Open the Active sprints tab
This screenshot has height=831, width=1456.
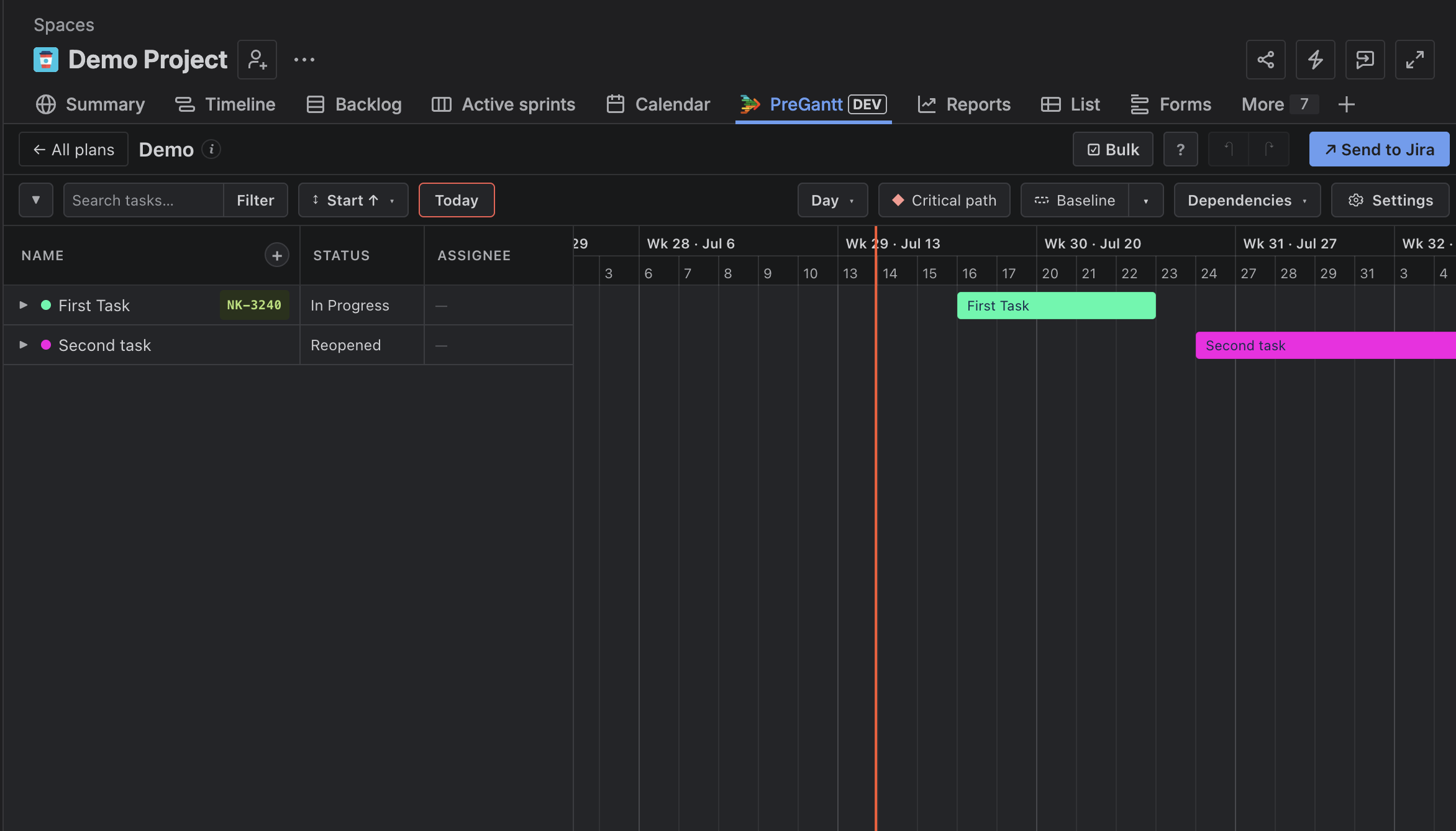coord(504,104)
